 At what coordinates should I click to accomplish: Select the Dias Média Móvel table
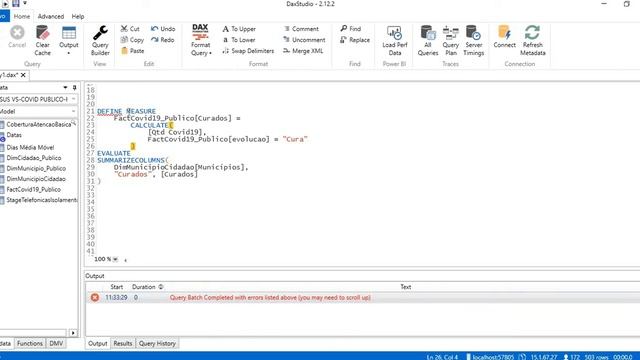30,147
